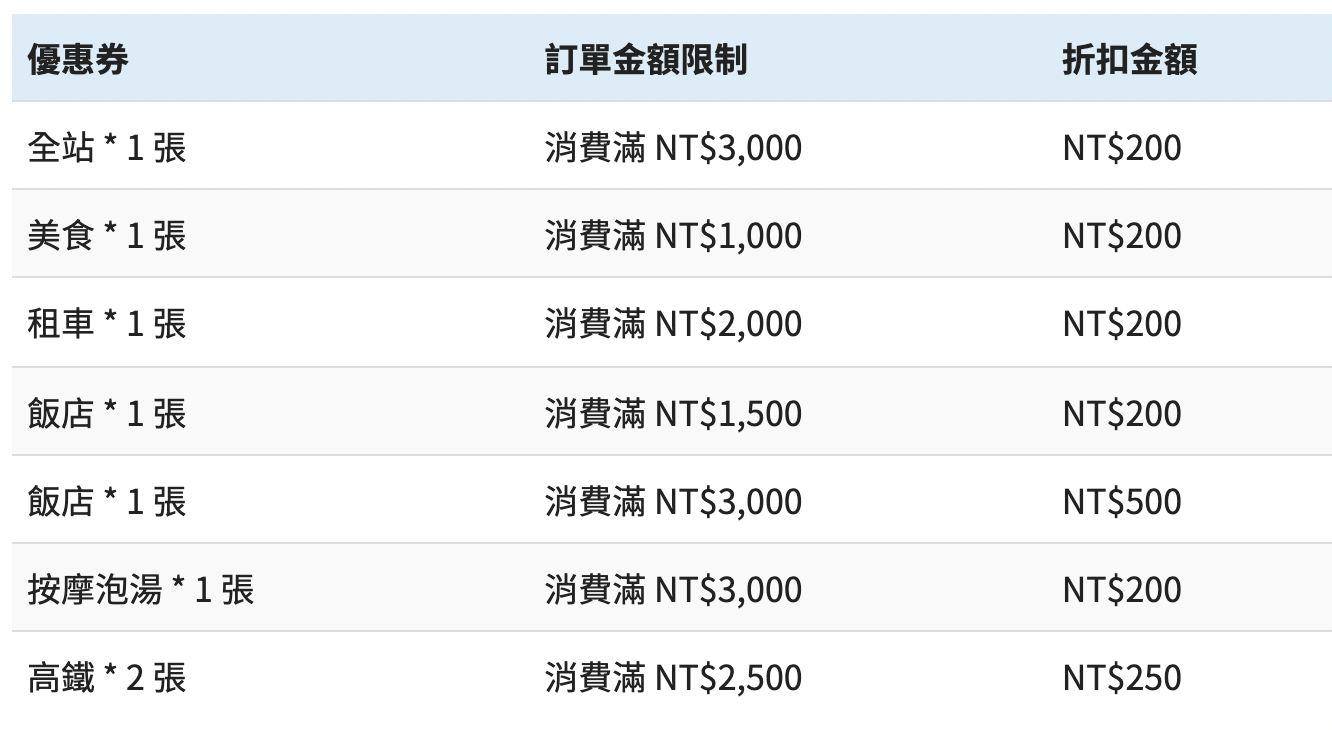
Task: Select the 按摩泡湯 * 1 張 coupon cell
Action: coord(141,589)
